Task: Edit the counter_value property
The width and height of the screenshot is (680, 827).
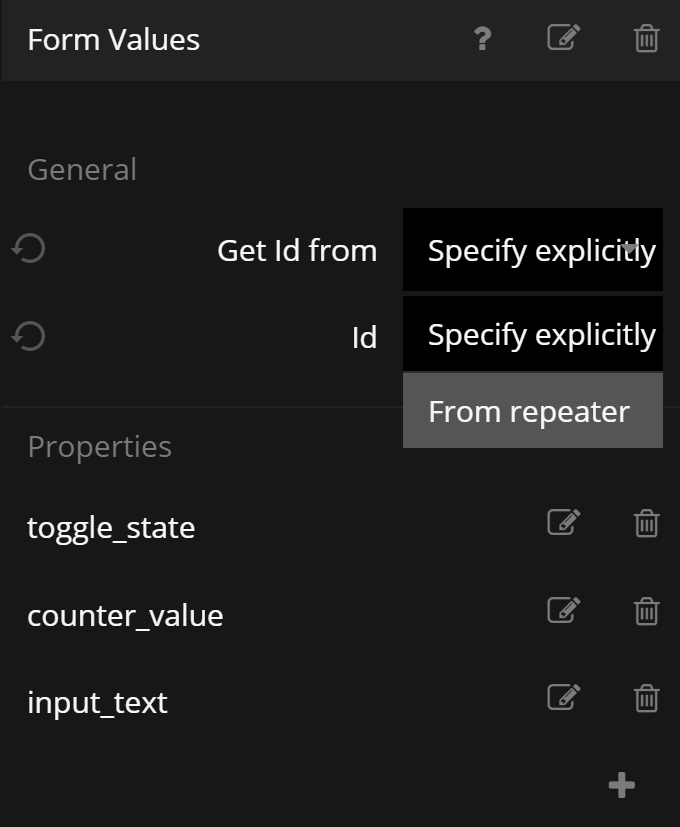Action: point(564,610)
